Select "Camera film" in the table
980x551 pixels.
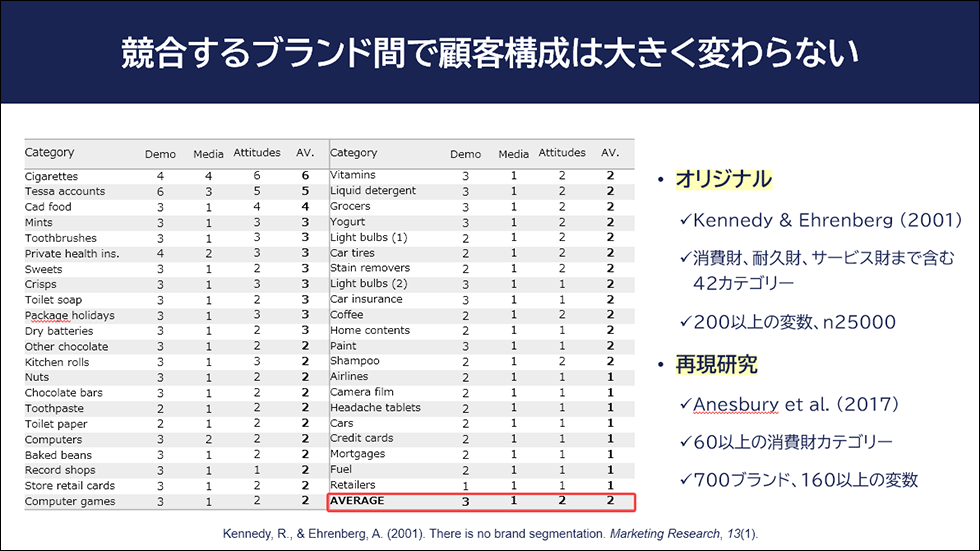click(x=362, y=392)
